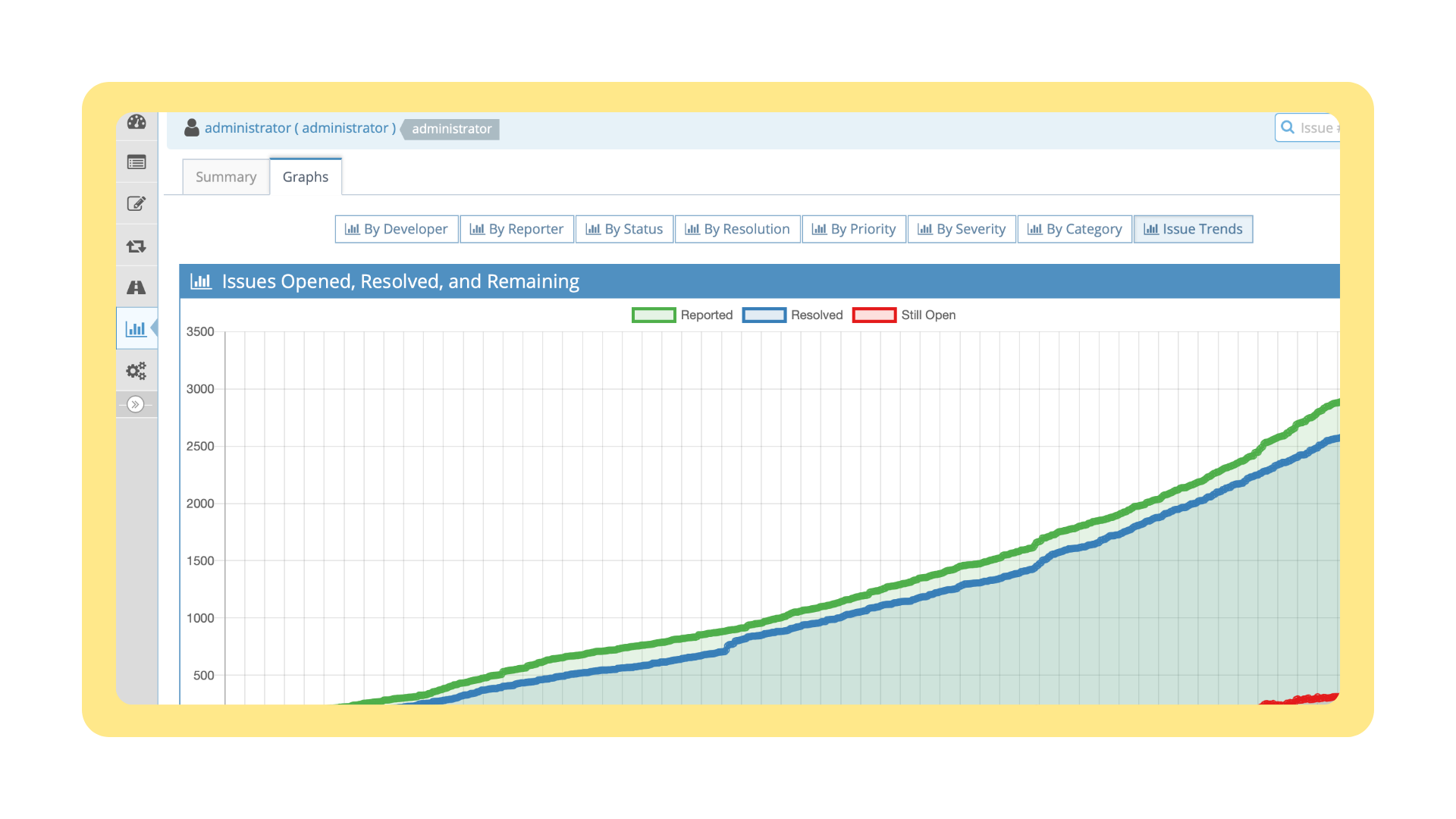This screenshot has height=819, width=1456.
Task: Select the View Issues list icon
Action: pyautogui.click(x=136, y=162)
